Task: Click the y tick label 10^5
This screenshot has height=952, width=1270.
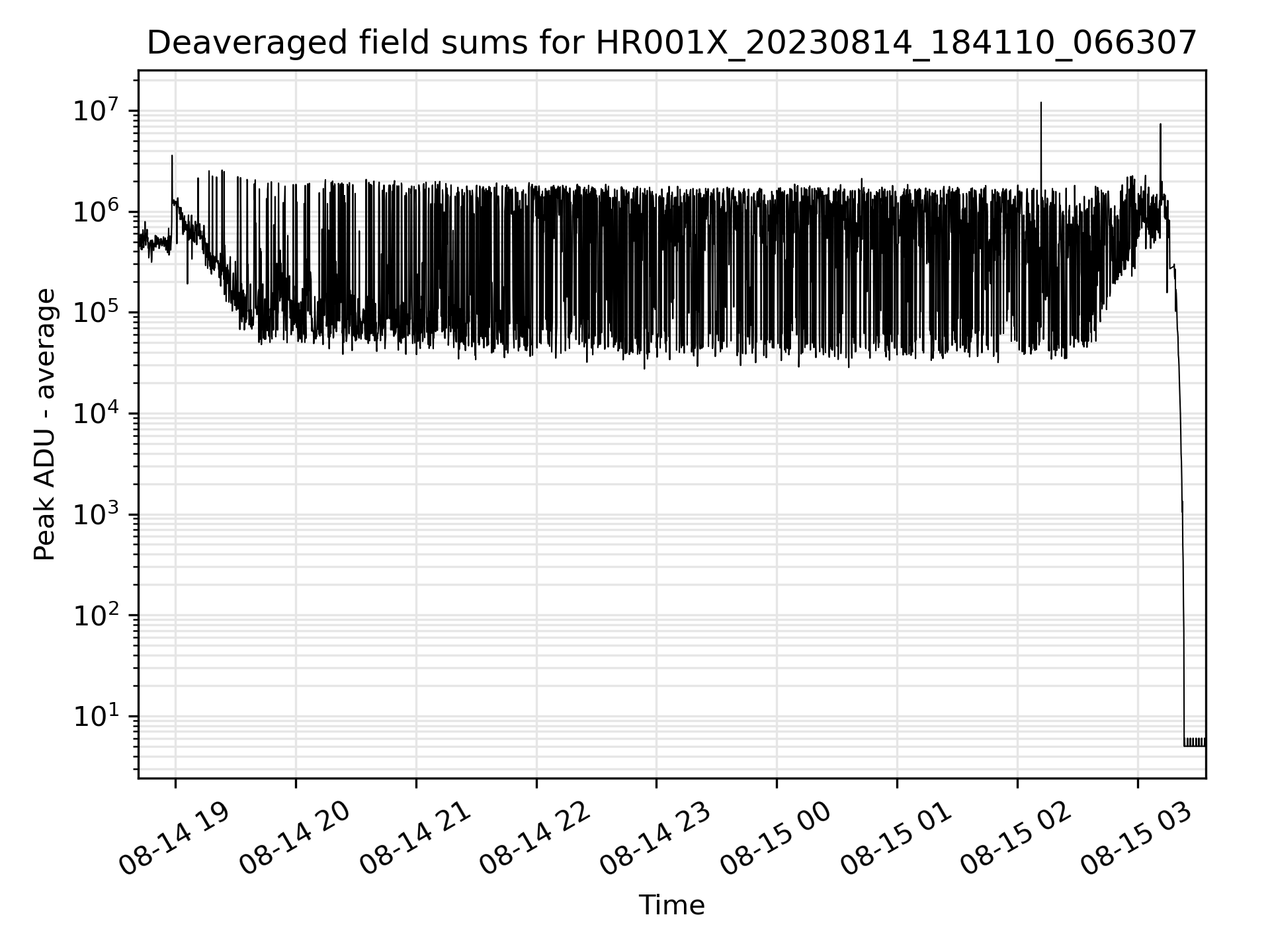Action: [95, 311]
